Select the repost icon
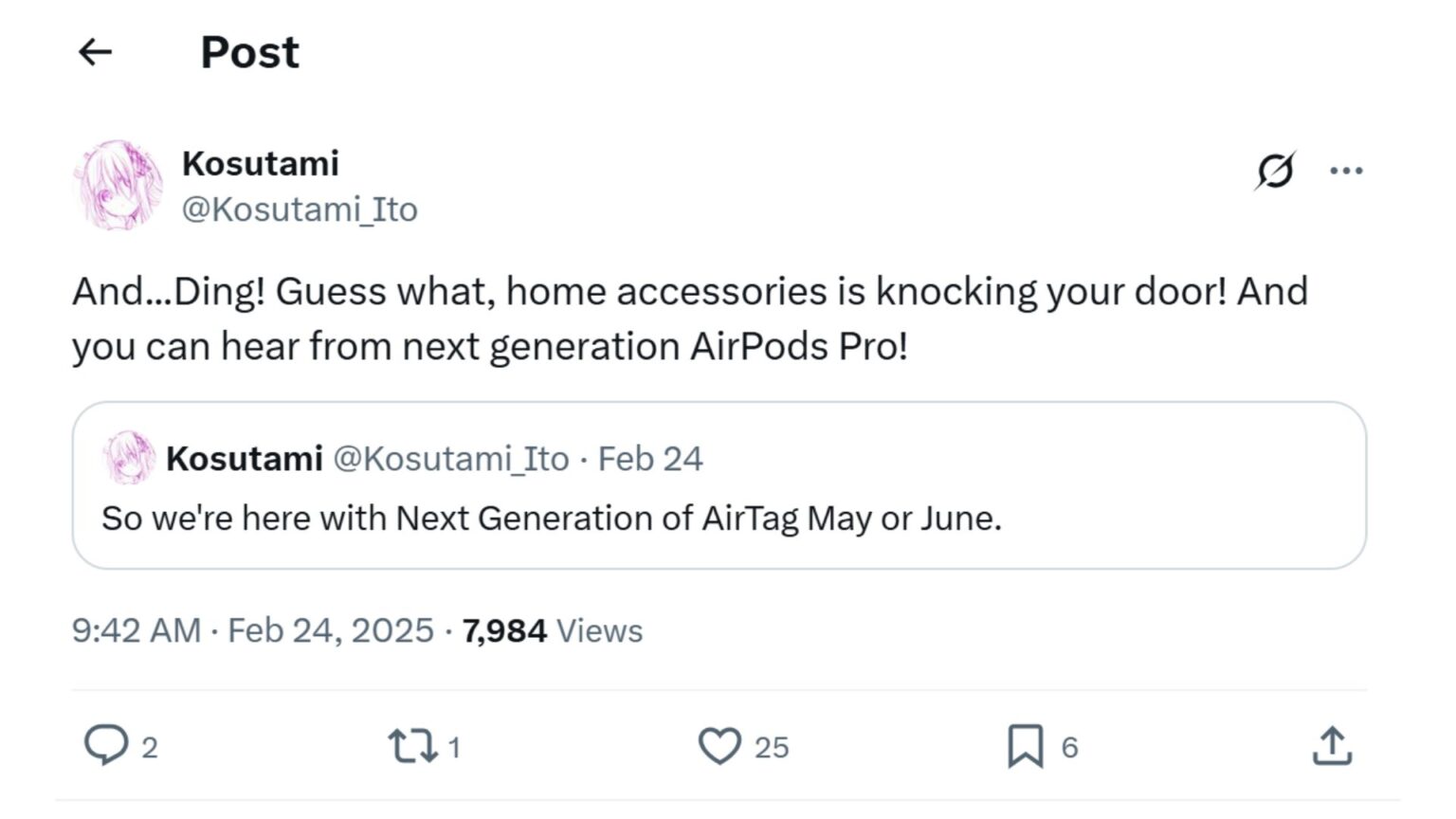The image size is (1456, 819). pos(415,746)
